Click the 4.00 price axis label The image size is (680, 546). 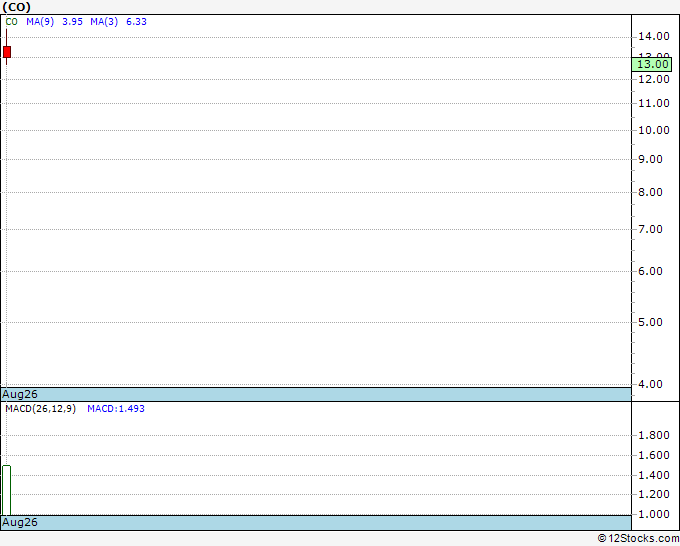point(650,384)
